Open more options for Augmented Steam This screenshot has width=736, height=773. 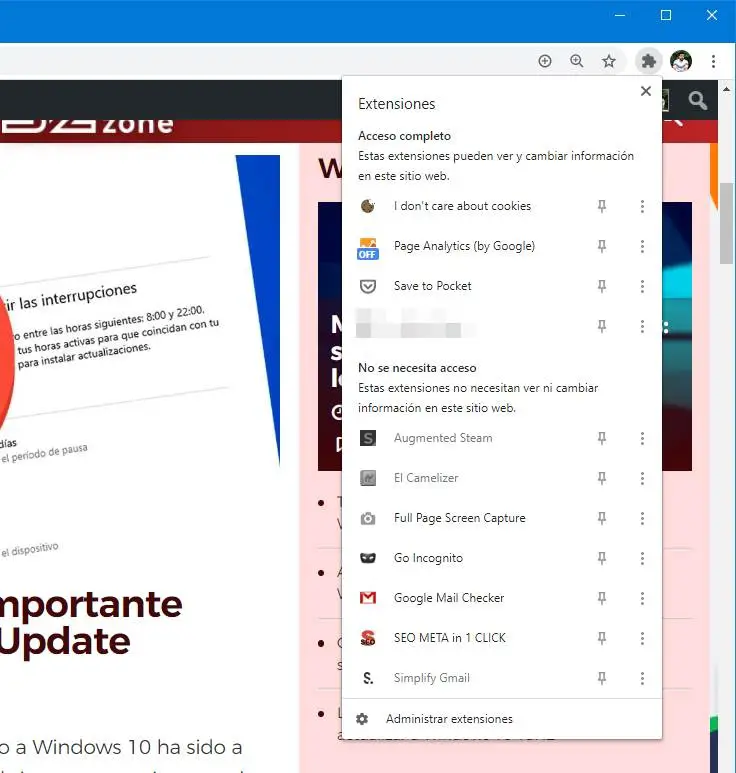642,438
